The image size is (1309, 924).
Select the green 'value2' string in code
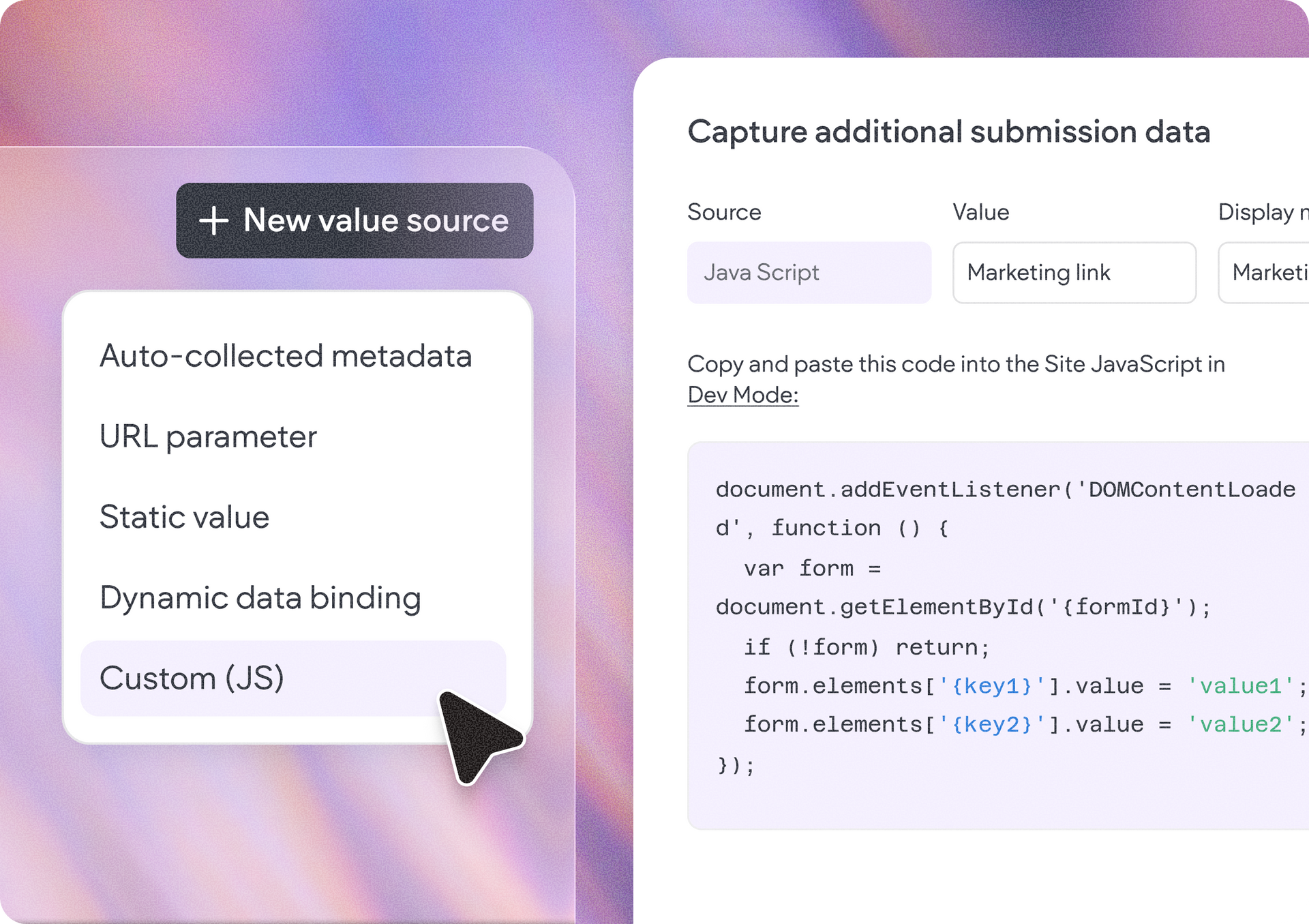click(1240, 724)
